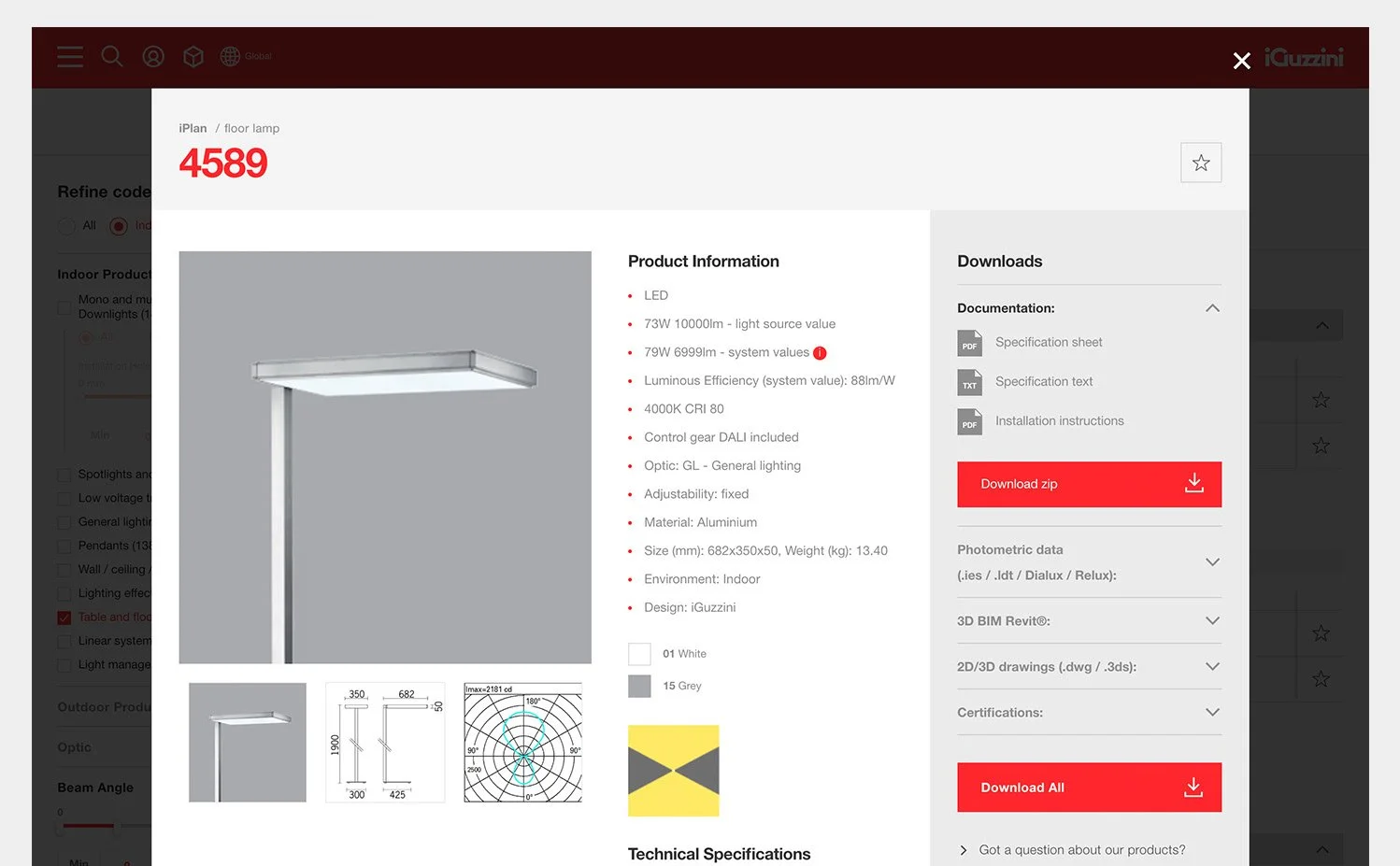1400x866 pixels.
Task: Select the lamp photo thumbnail
Action: (x=248, y=743)
